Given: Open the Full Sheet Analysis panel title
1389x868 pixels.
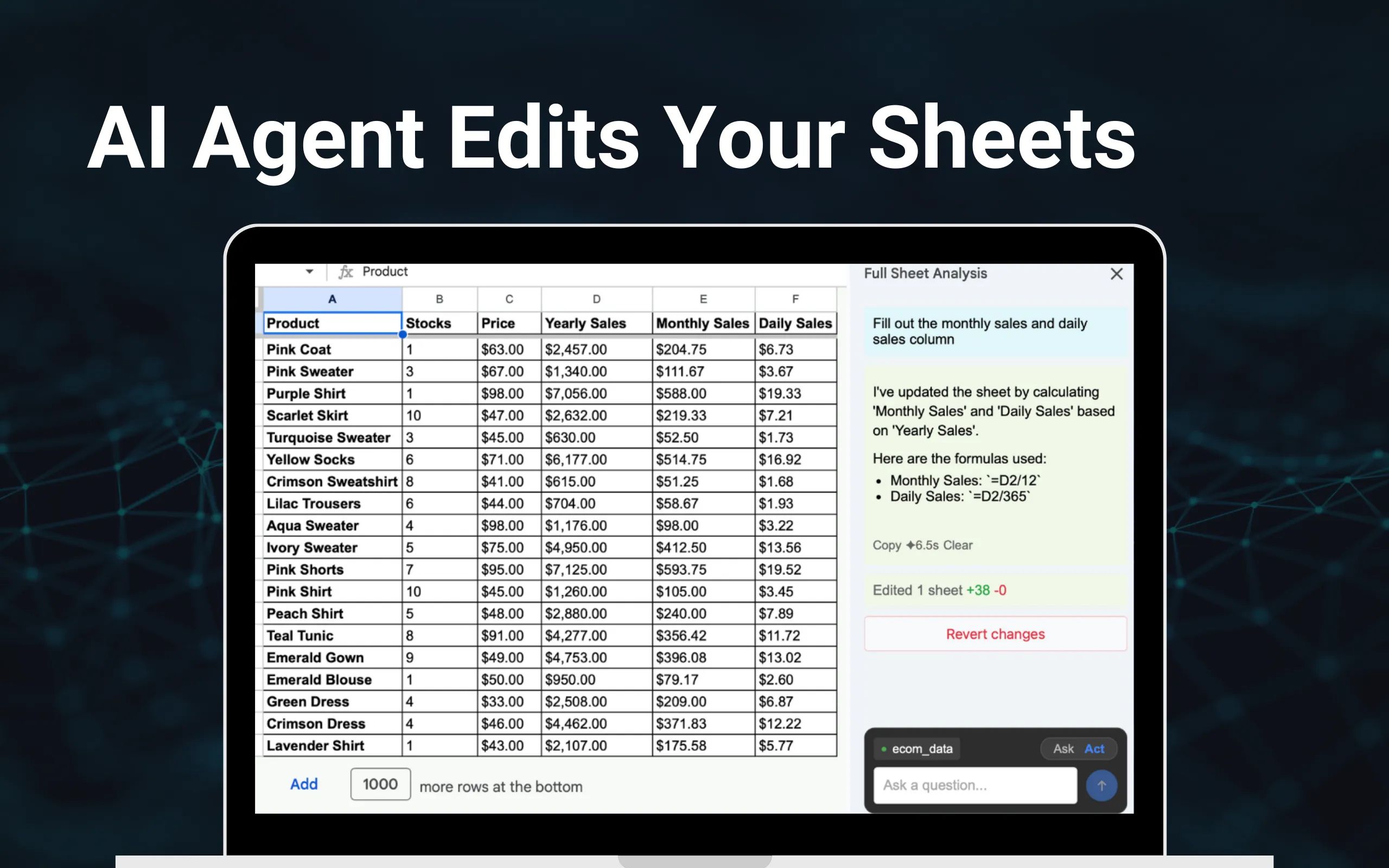Looking at the screenshot, I should (925, 274).
